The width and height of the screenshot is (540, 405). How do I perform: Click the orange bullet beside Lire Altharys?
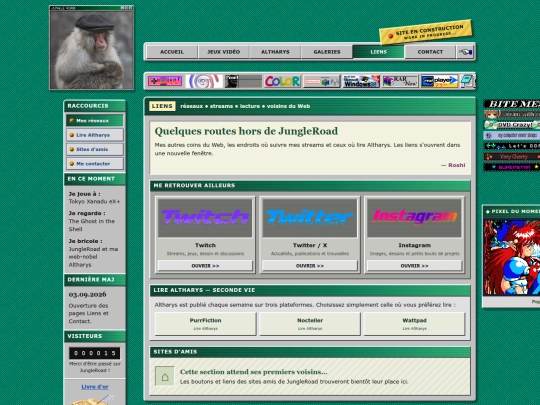coord(72,135)
